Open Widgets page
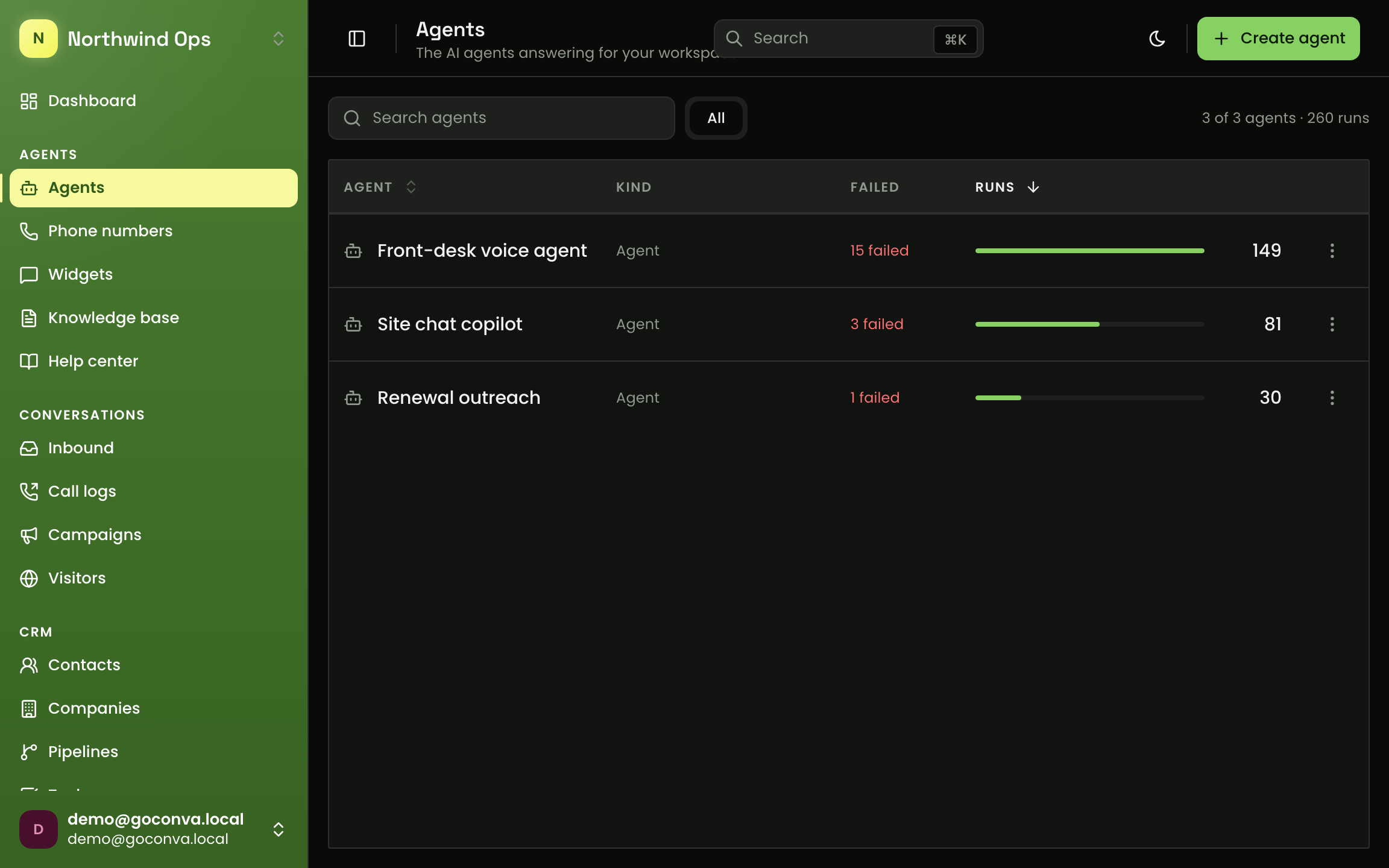This screenshot has width=1389, height=868. click(x=154, y=274)
